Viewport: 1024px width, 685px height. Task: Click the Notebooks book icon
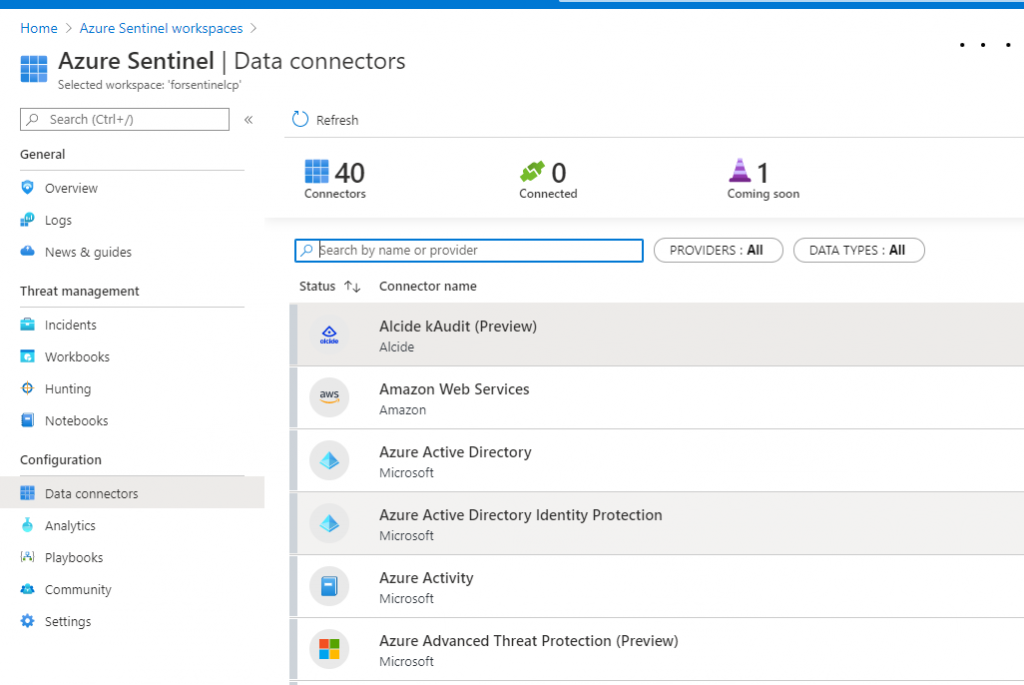pos(27,420)
